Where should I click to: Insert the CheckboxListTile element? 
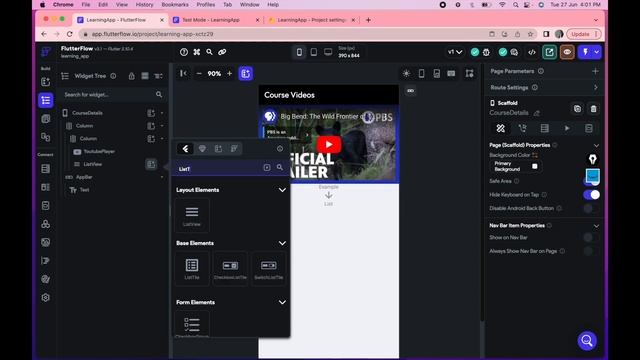pos(230,269)
